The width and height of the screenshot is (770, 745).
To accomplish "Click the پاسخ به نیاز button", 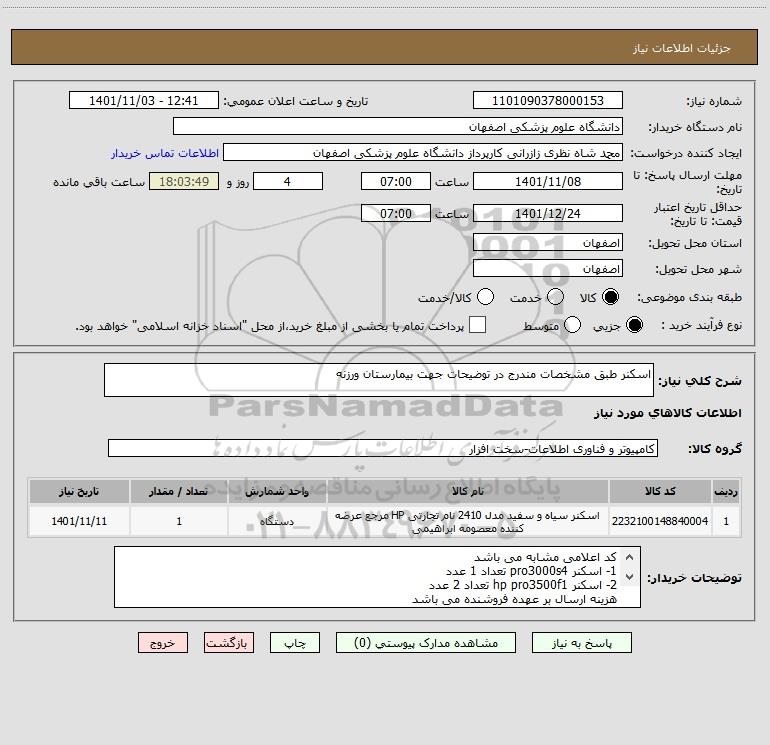I will [x=582, y=643].
